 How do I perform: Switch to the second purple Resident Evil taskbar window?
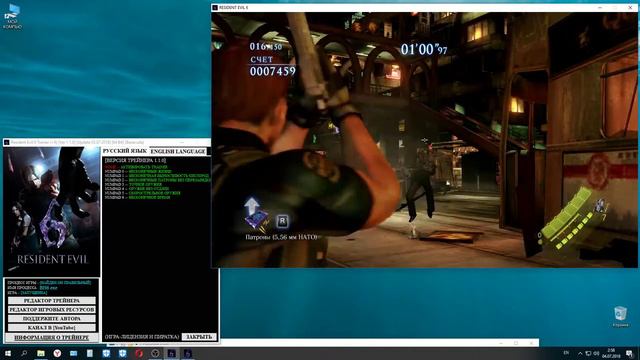(187, 353)
